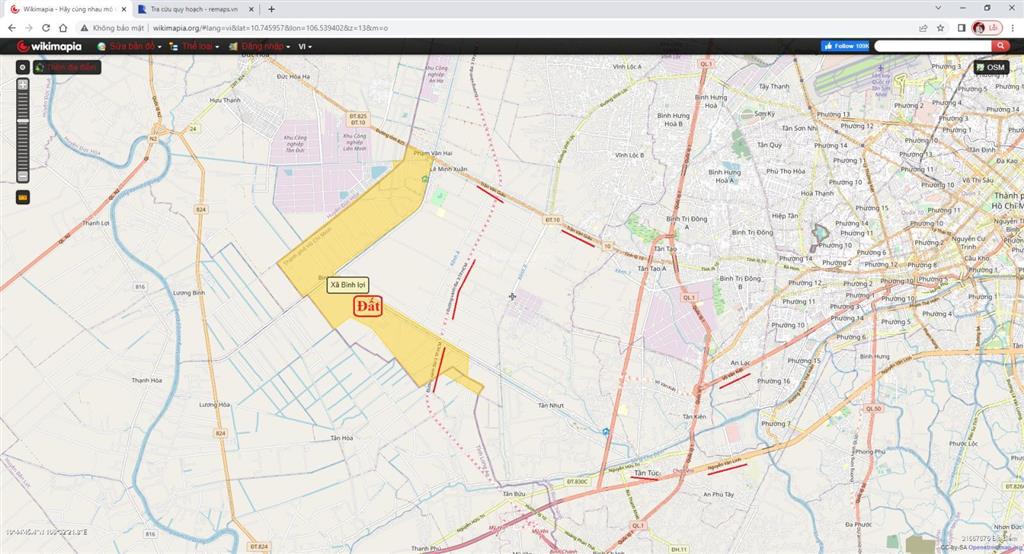Bookmark this page with the star icon
Image resolution: width=1024 pixels, height=554 pixels.
(x=941, y=28)
